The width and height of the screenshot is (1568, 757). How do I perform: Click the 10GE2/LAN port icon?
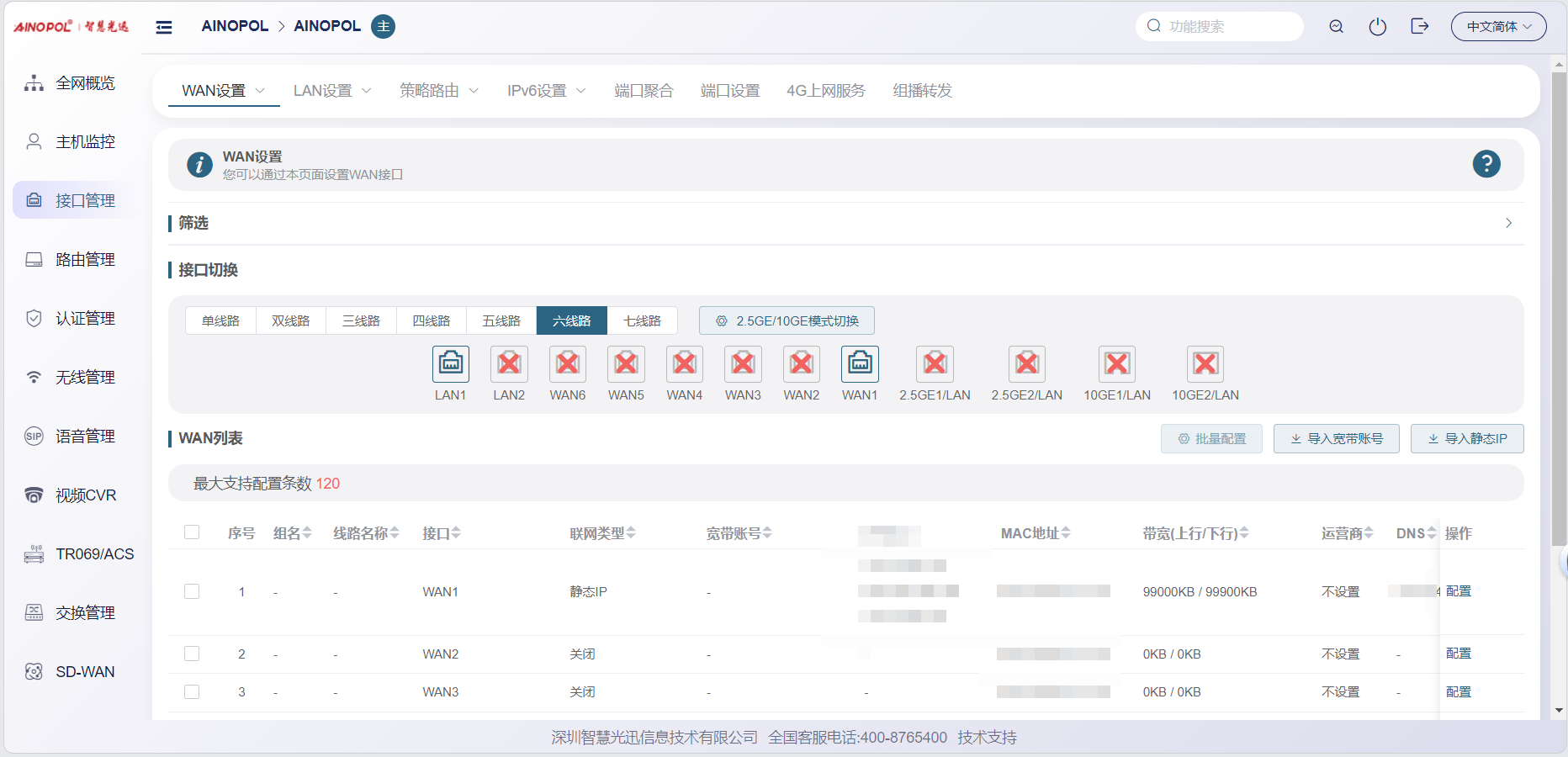[1205, 364]
